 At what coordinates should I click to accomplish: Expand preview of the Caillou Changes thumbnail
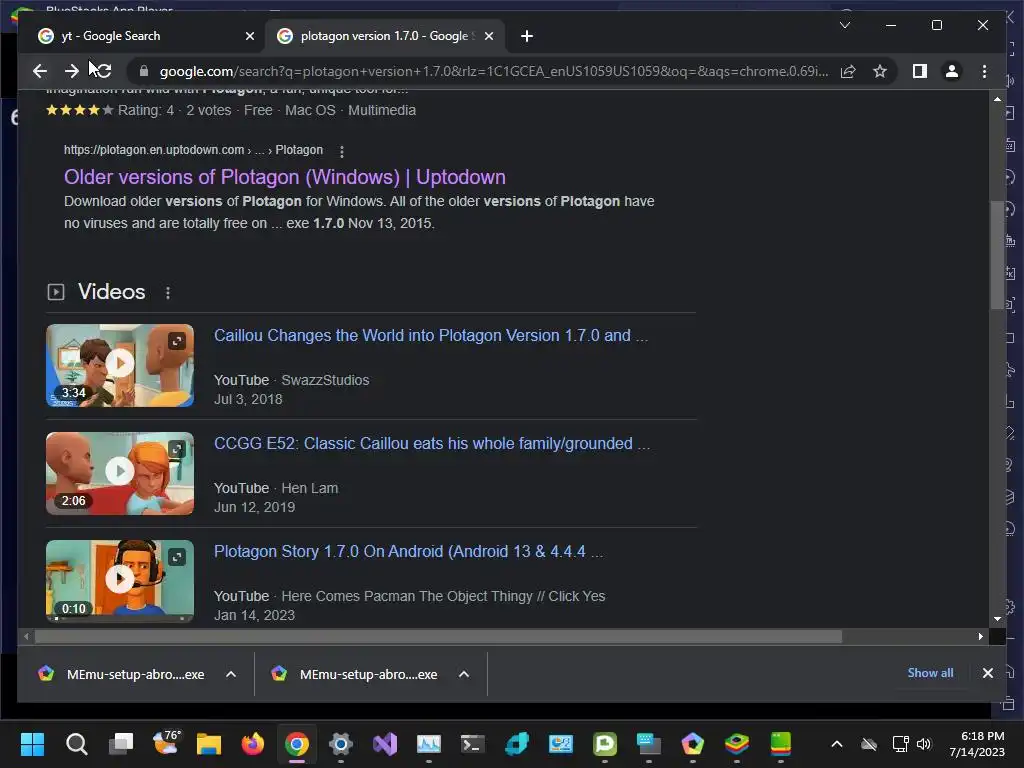coord(177,341)
